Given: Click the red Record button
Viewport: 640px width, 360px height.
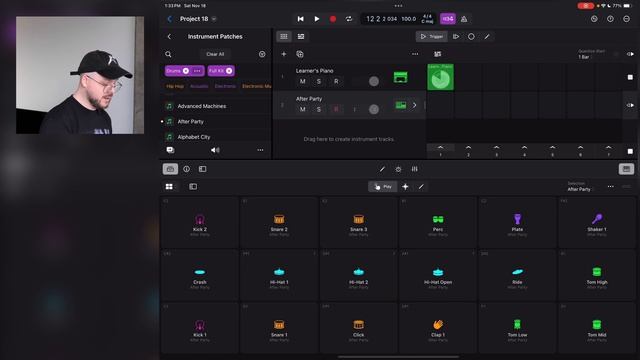Looking at the screenshot, I should point(333,19).
